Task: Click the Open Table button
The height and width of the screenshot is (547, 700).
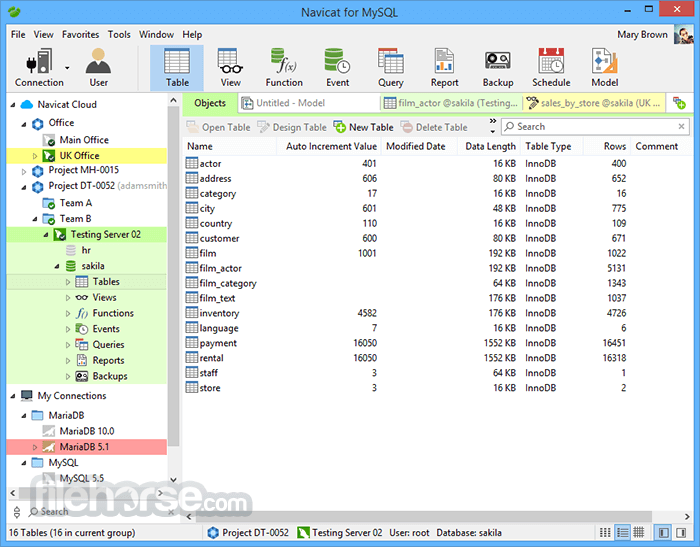Action: [x=218, y=127]
